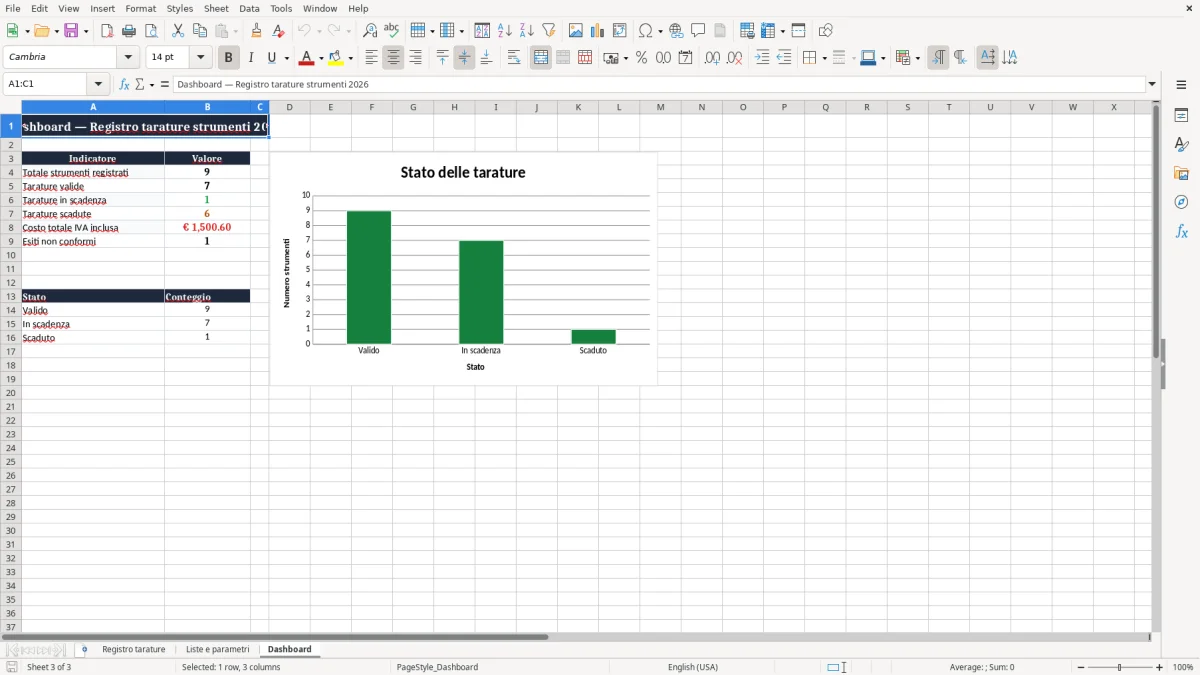This screenshot has width=1200, height=675.
Task: Click the Sort Ascending icon
Action: coord(505,31)
